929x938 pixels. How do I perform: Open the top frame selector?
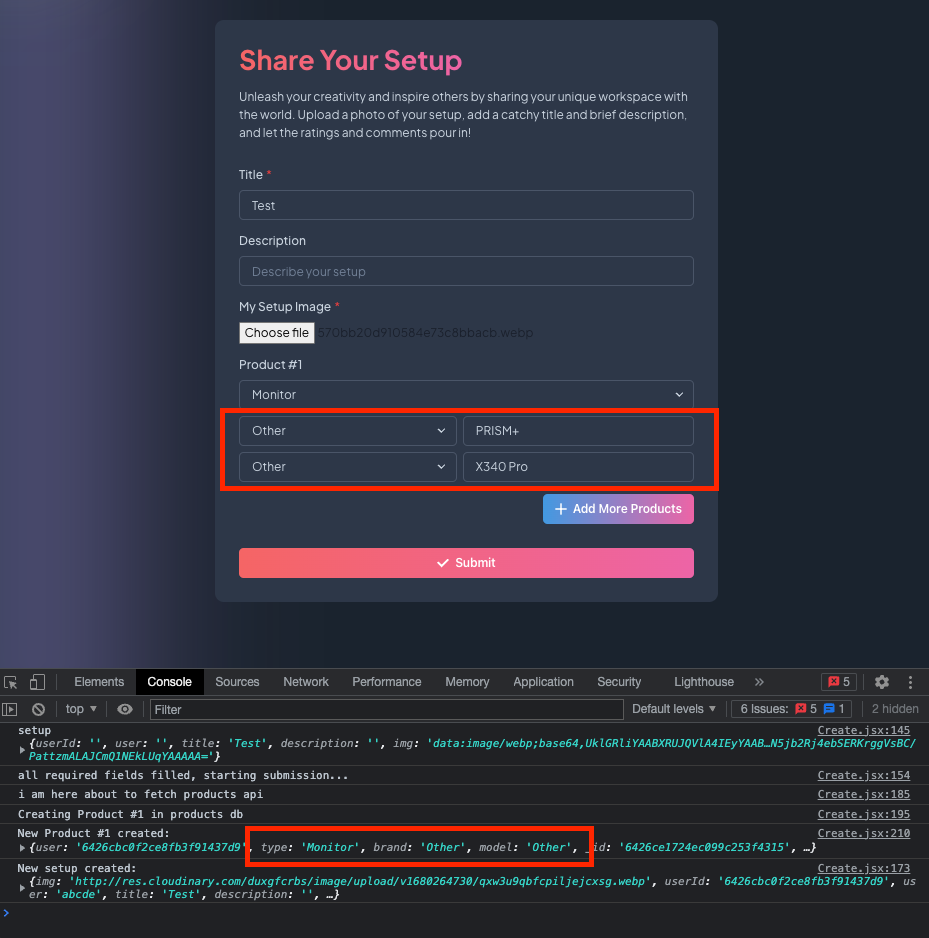point(79,709)
